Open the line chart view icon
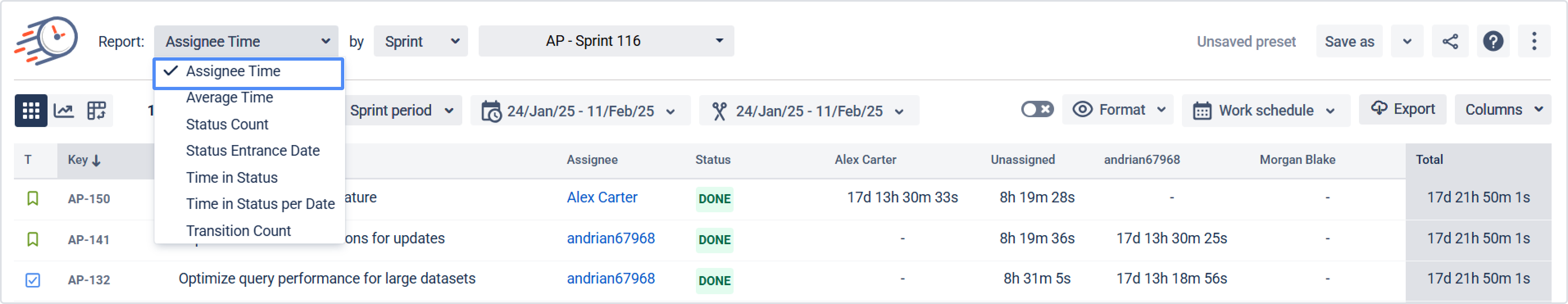 click(64, 111)
